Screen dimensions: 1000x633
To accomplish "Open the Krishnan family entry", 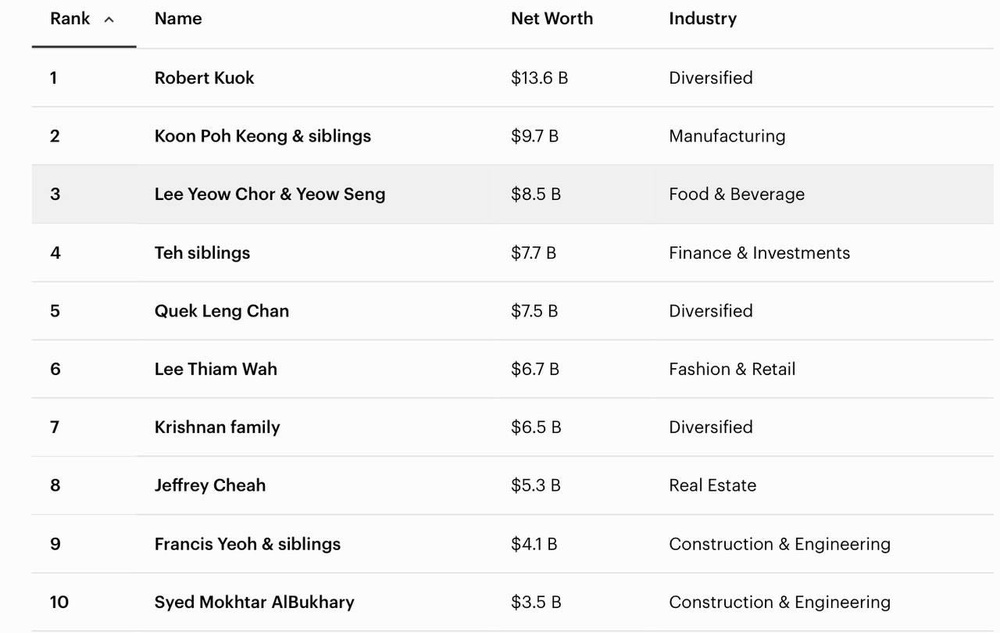I will click(216, 427).
